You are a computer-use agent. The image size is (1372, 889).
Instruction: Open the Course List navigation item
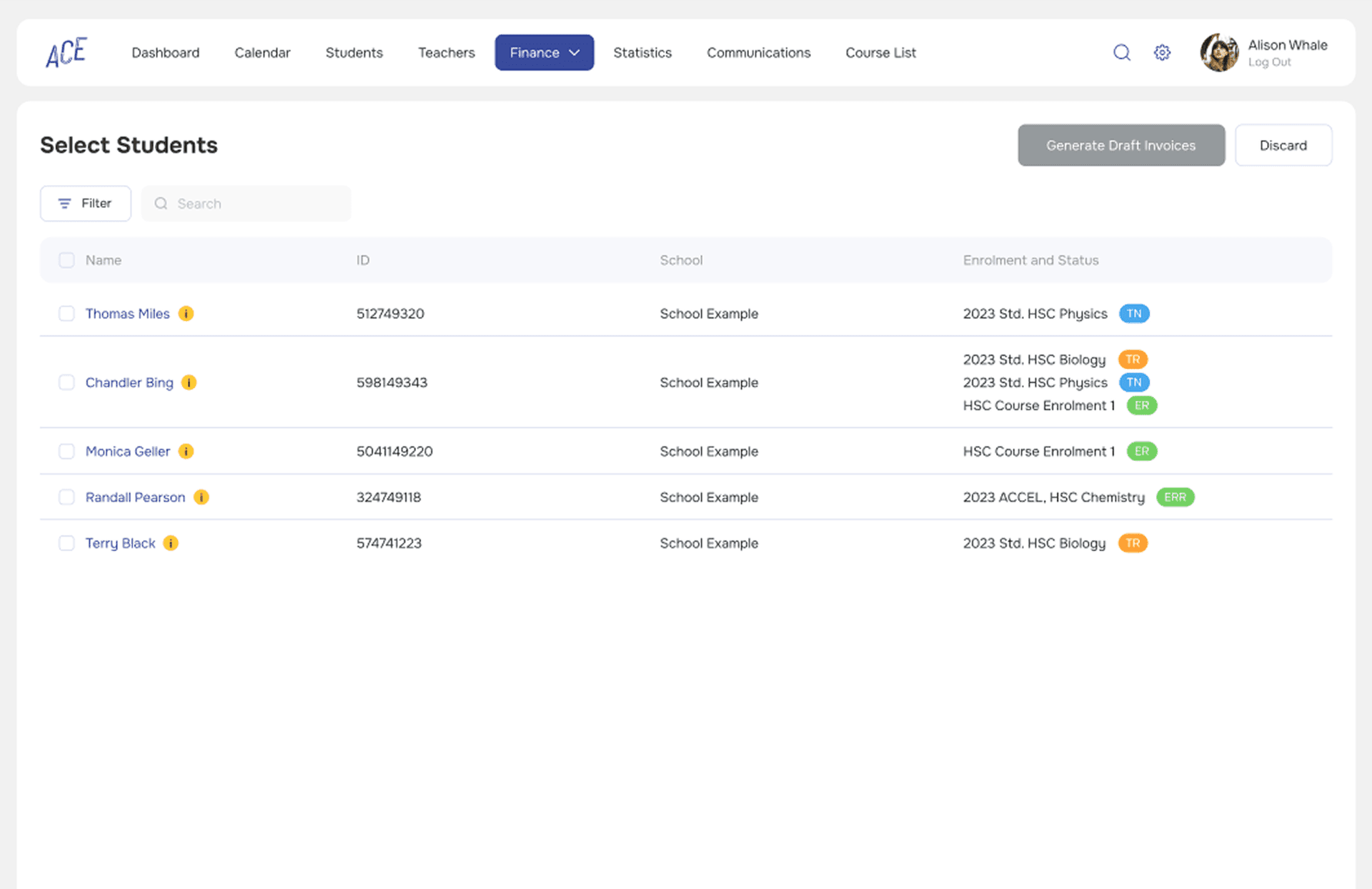(x=880, y=52)
